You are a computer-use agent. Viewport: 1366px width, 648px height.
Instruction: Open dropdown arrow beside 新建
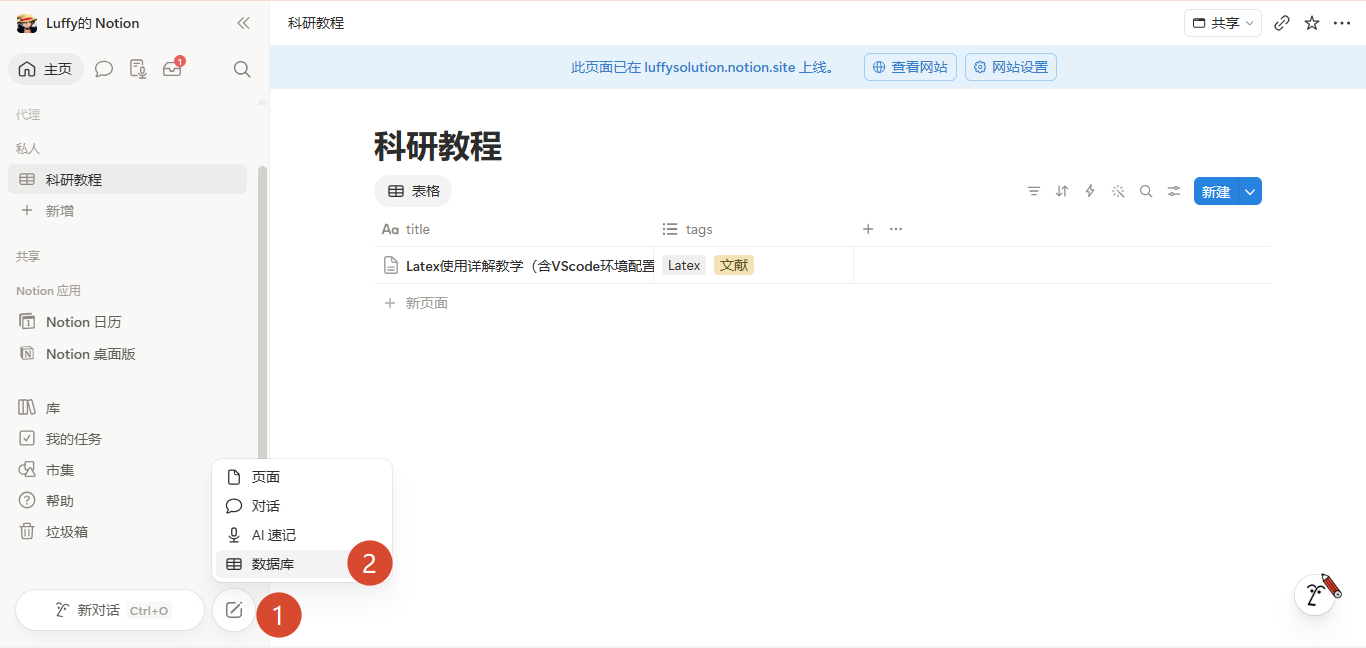tap(1250, 191)
